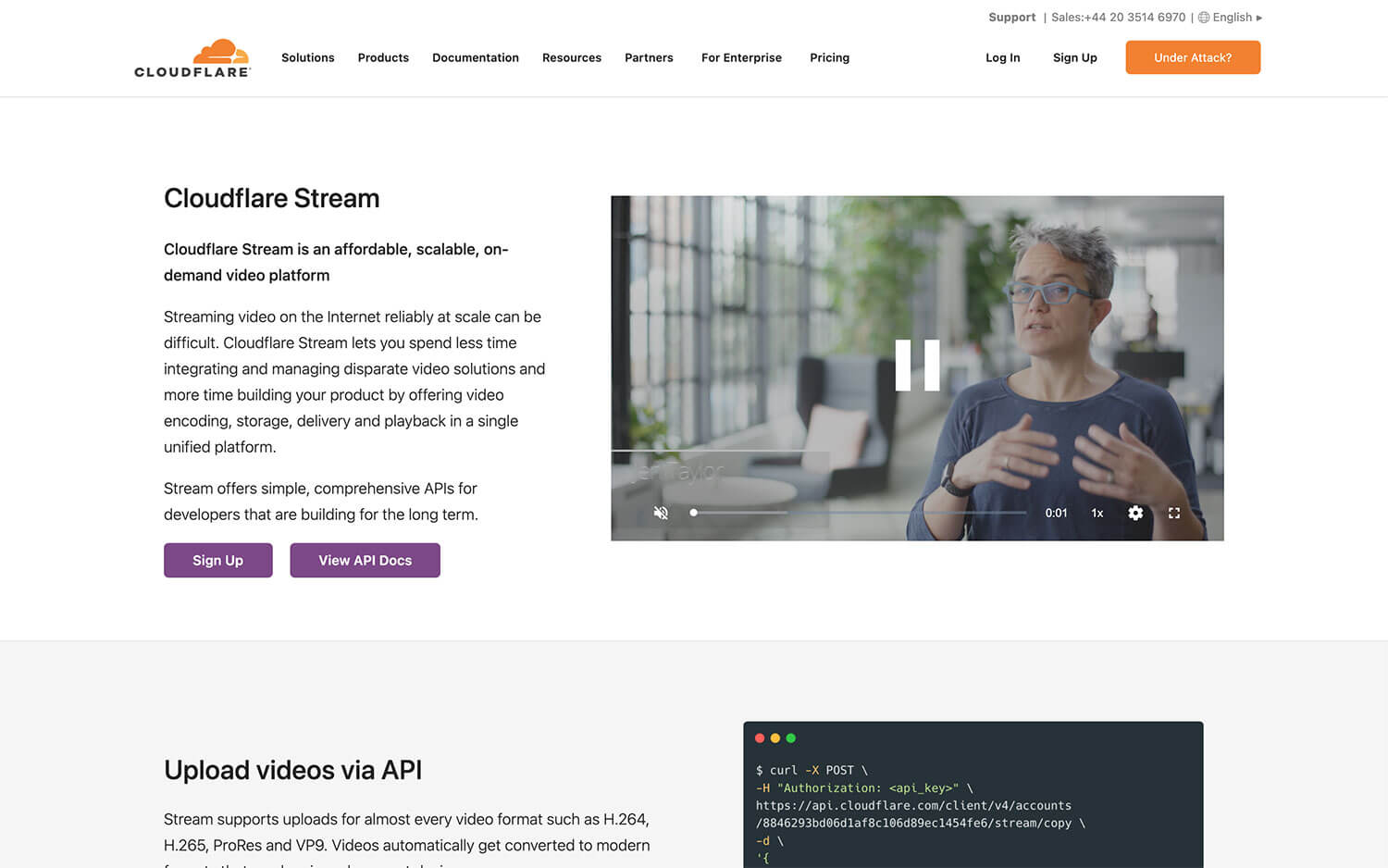The height and width of the screenshot is (868, 1388).
Task: Click the Cloudflare logo
Action: tap(192, 58)
